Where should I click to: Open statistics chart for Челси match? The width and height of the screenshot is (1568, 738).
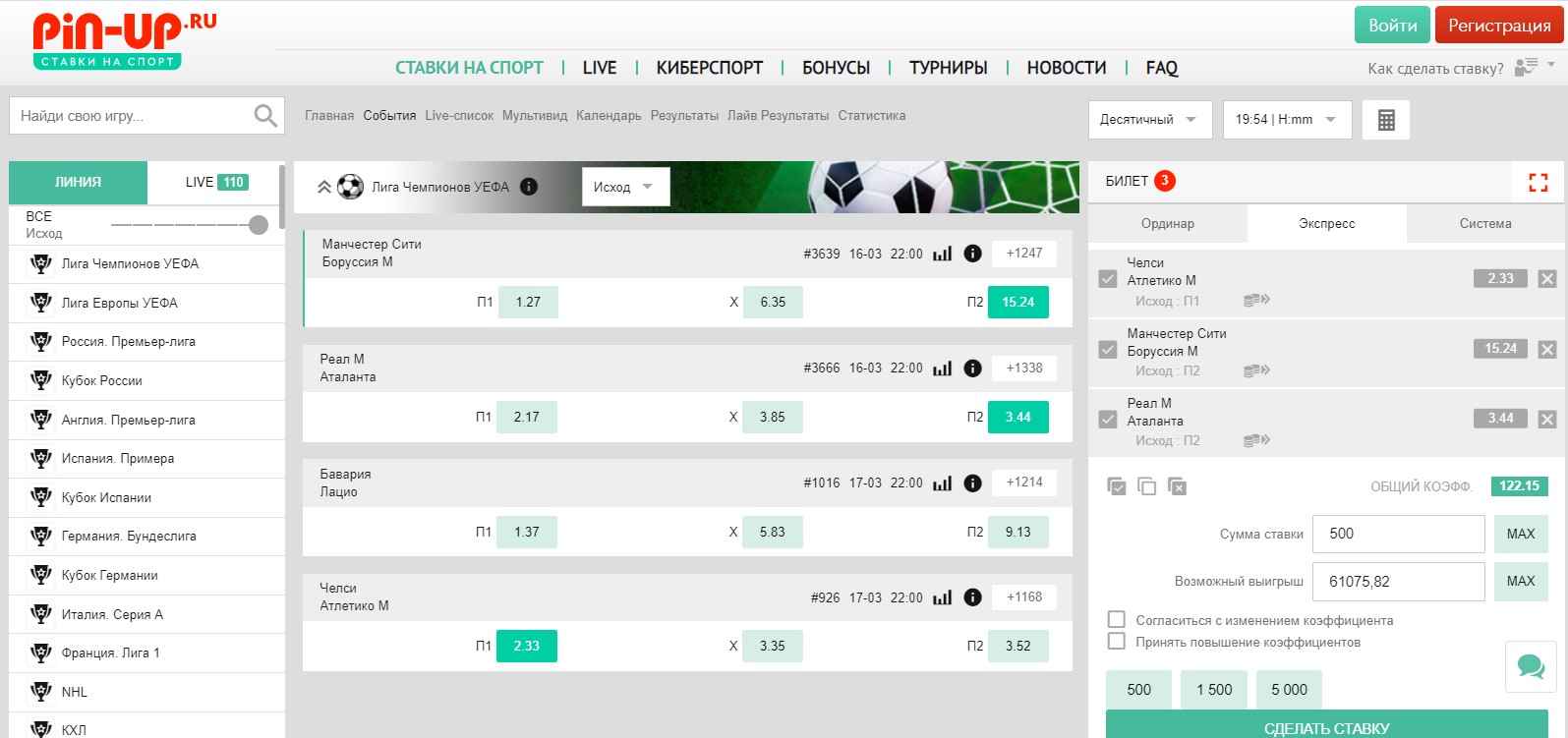942,597
